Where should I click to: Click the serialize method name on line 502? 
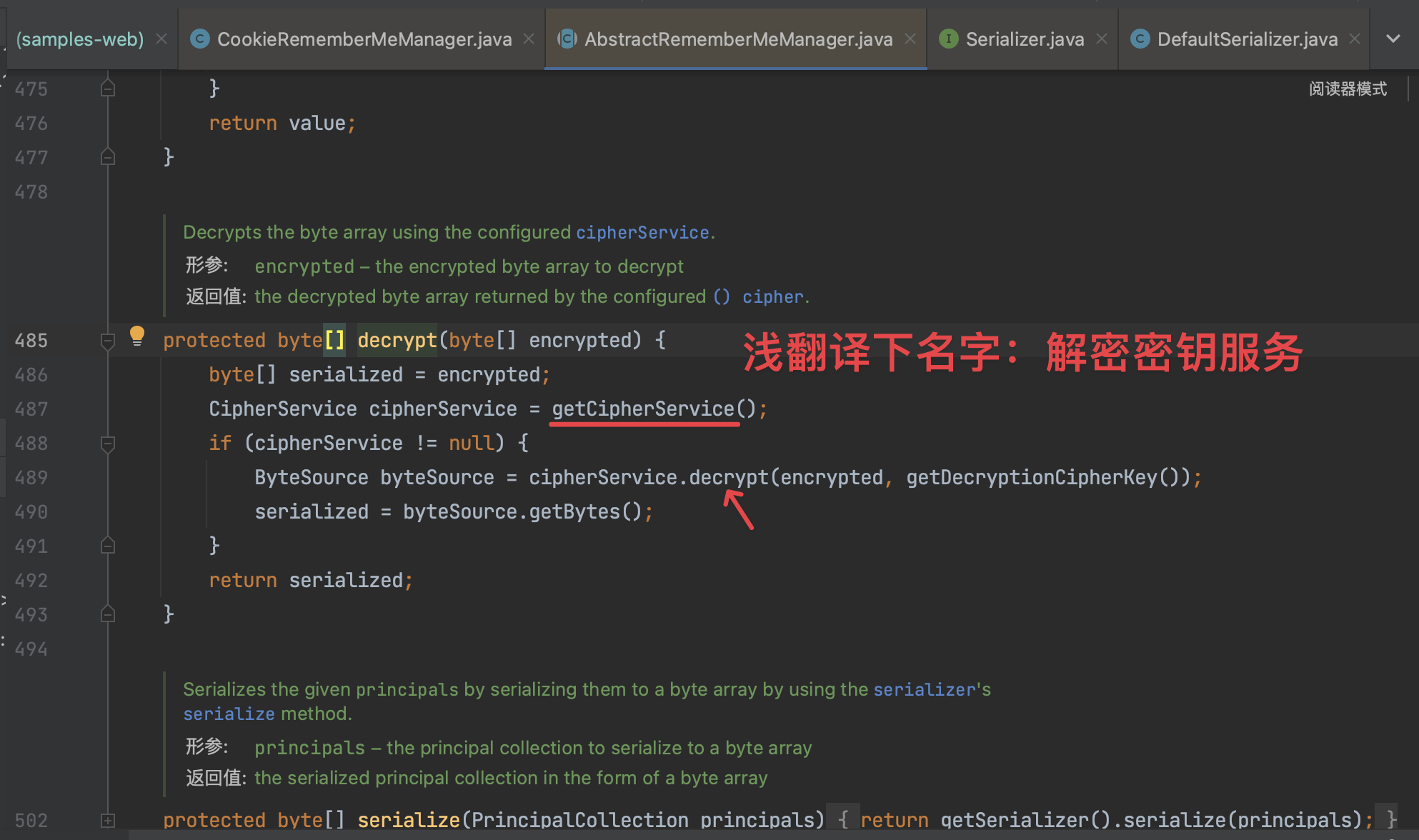tap(409, 820)
